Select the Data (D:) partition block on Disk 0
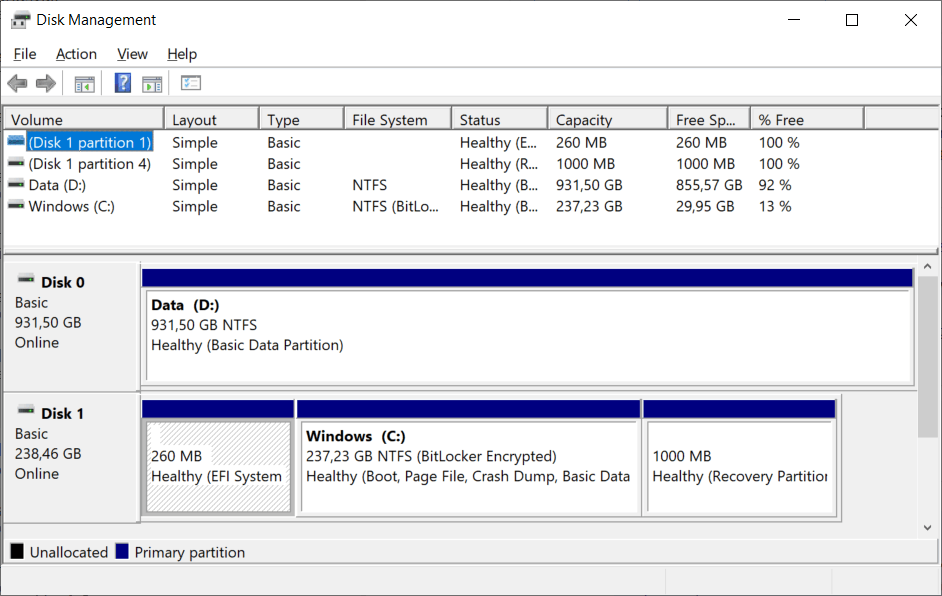Viewport: 942px width, 596px height. [528, 327]
